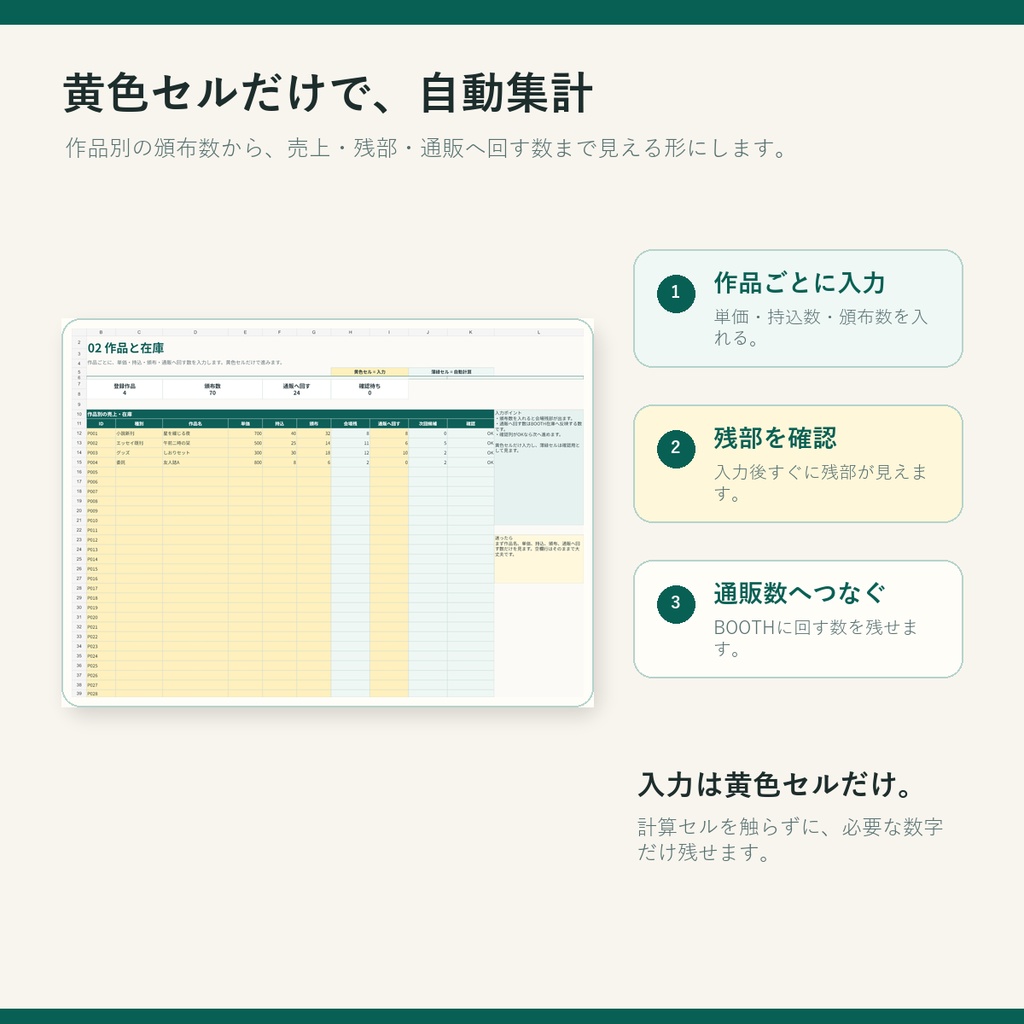Click the 頒布数 summary box showing 70
The image size is (1024, 1024).
click(x=212, y=389)
